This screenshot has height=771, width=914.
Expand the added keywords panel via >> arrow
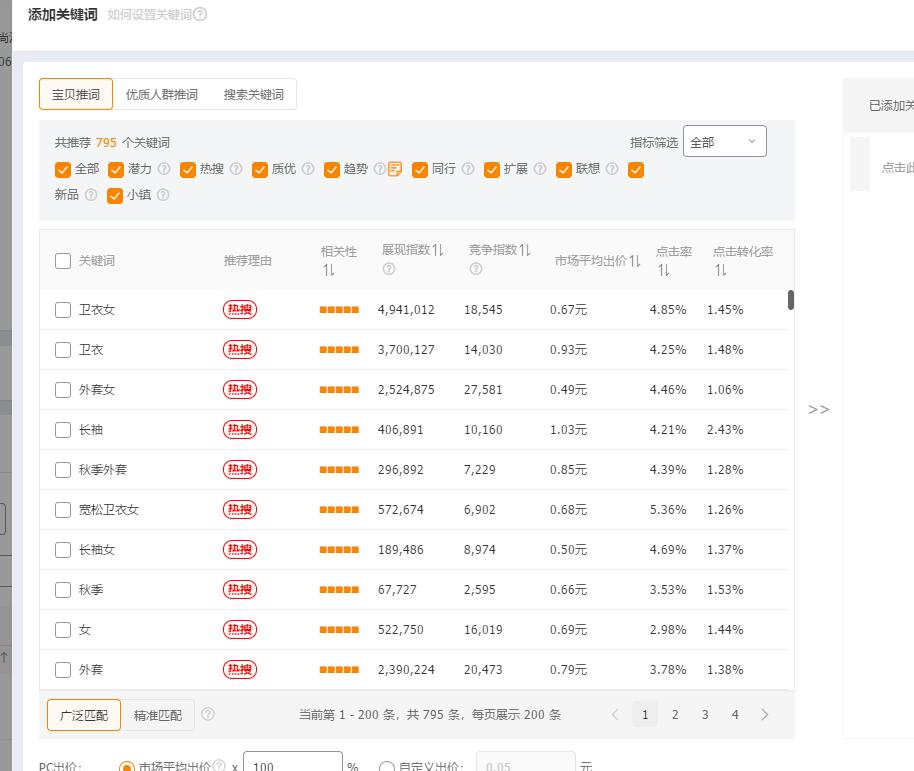pos(818,410)
